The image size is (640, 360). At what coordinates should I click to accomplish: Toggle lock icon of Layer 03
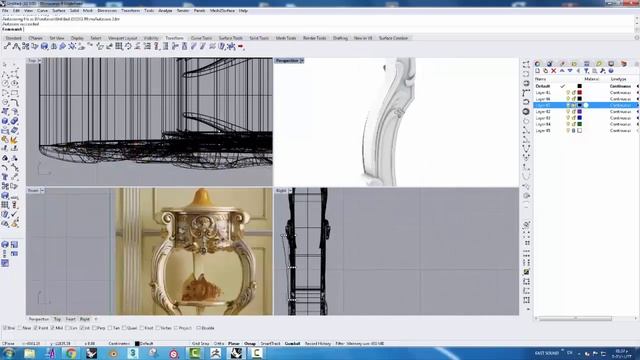573,118
